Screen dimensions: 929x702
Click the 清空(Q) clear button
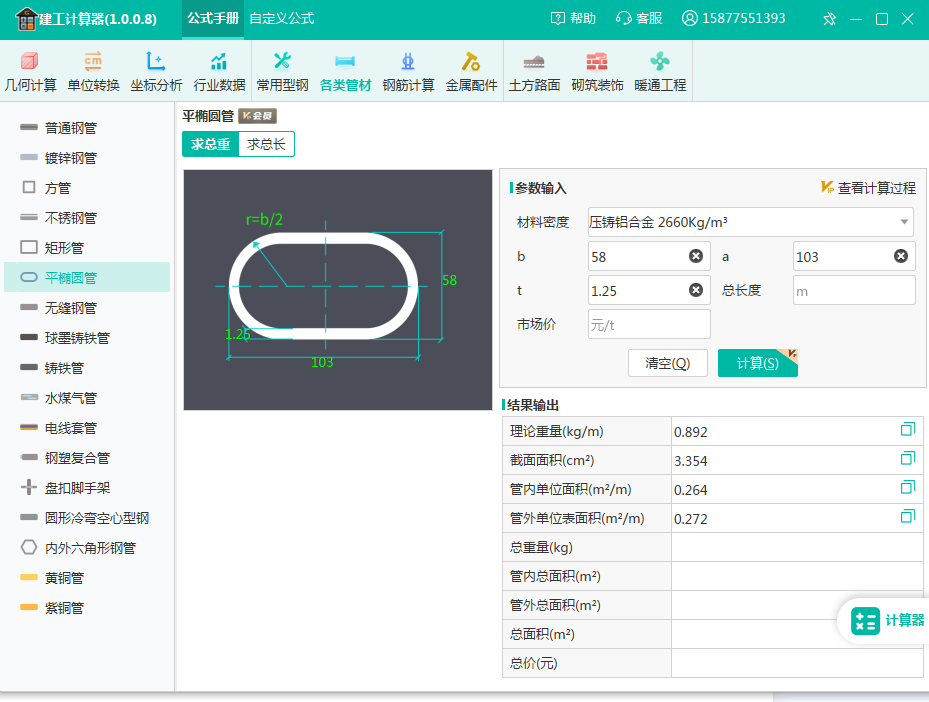668,363
